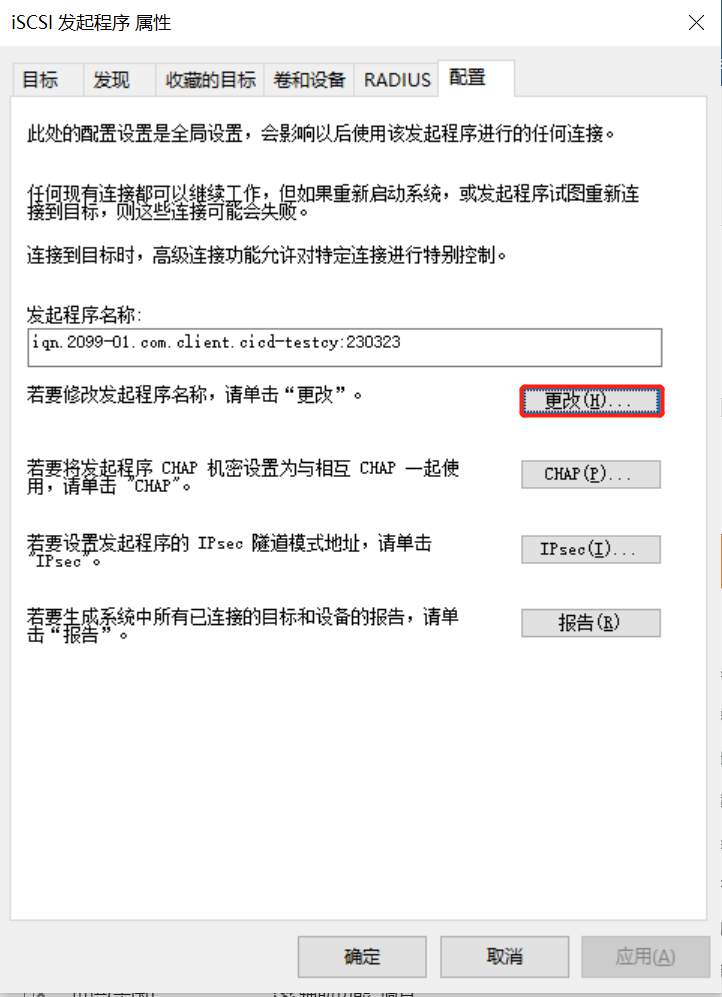
Task: Open the RADIUS tab
Action: point(397,80)
